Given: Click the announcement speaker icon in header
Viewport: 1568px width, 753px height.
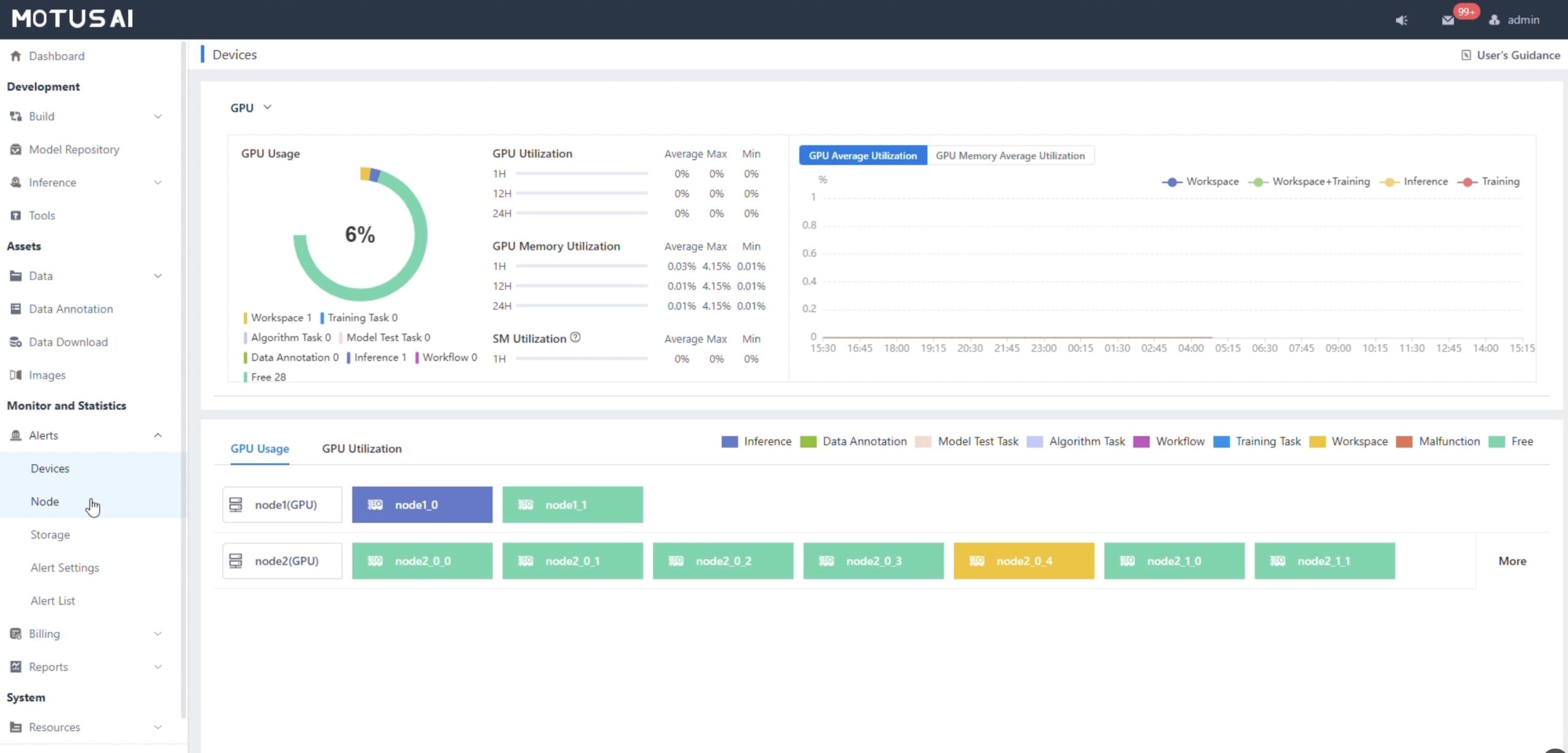Looking at the screenshot, I should [1401, 20].
